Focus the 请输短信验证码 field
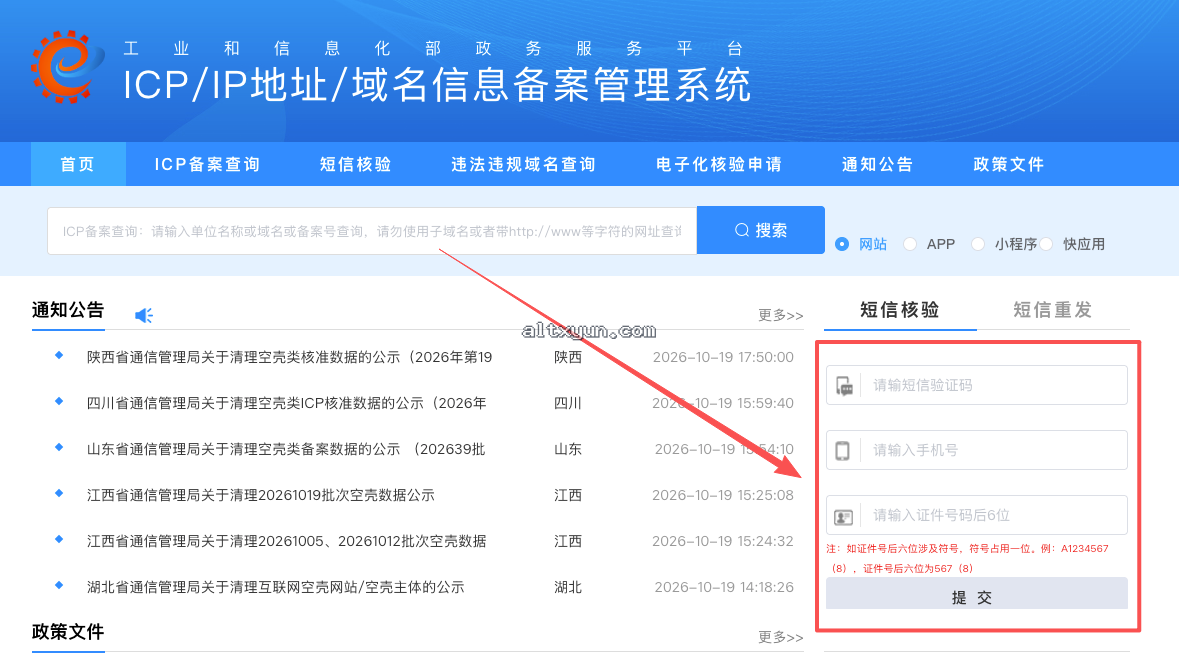The width and height of the screenshot is (1179, 659). (977, 385)
